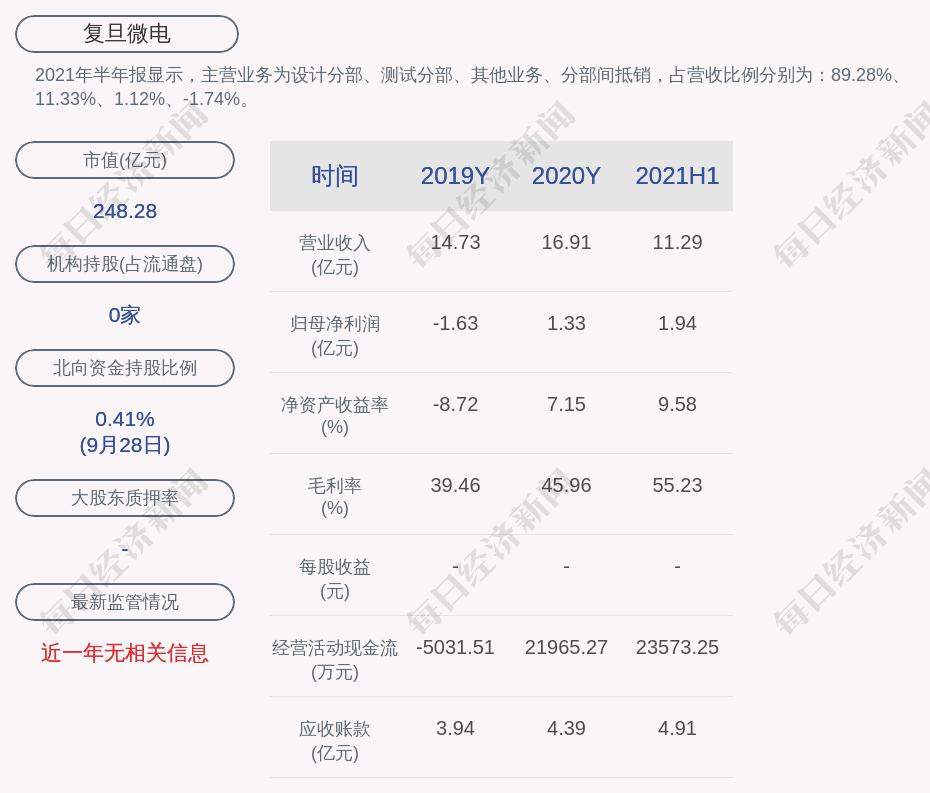
Task: Click ROE value 9.58
Action: 677,405
